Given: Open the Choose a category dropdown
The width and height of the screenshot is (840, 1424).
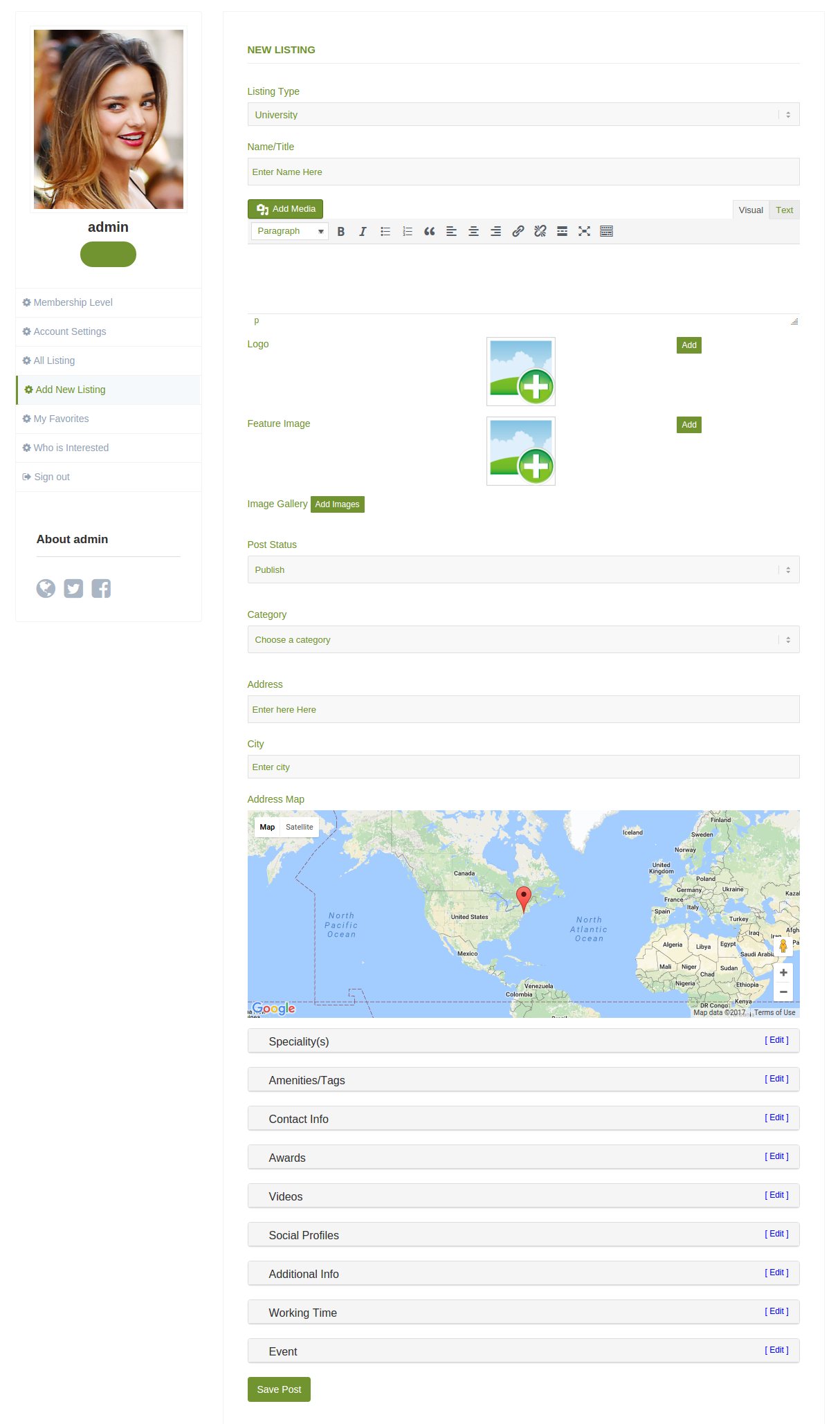Looking at the screenshot, I should 523,640.
